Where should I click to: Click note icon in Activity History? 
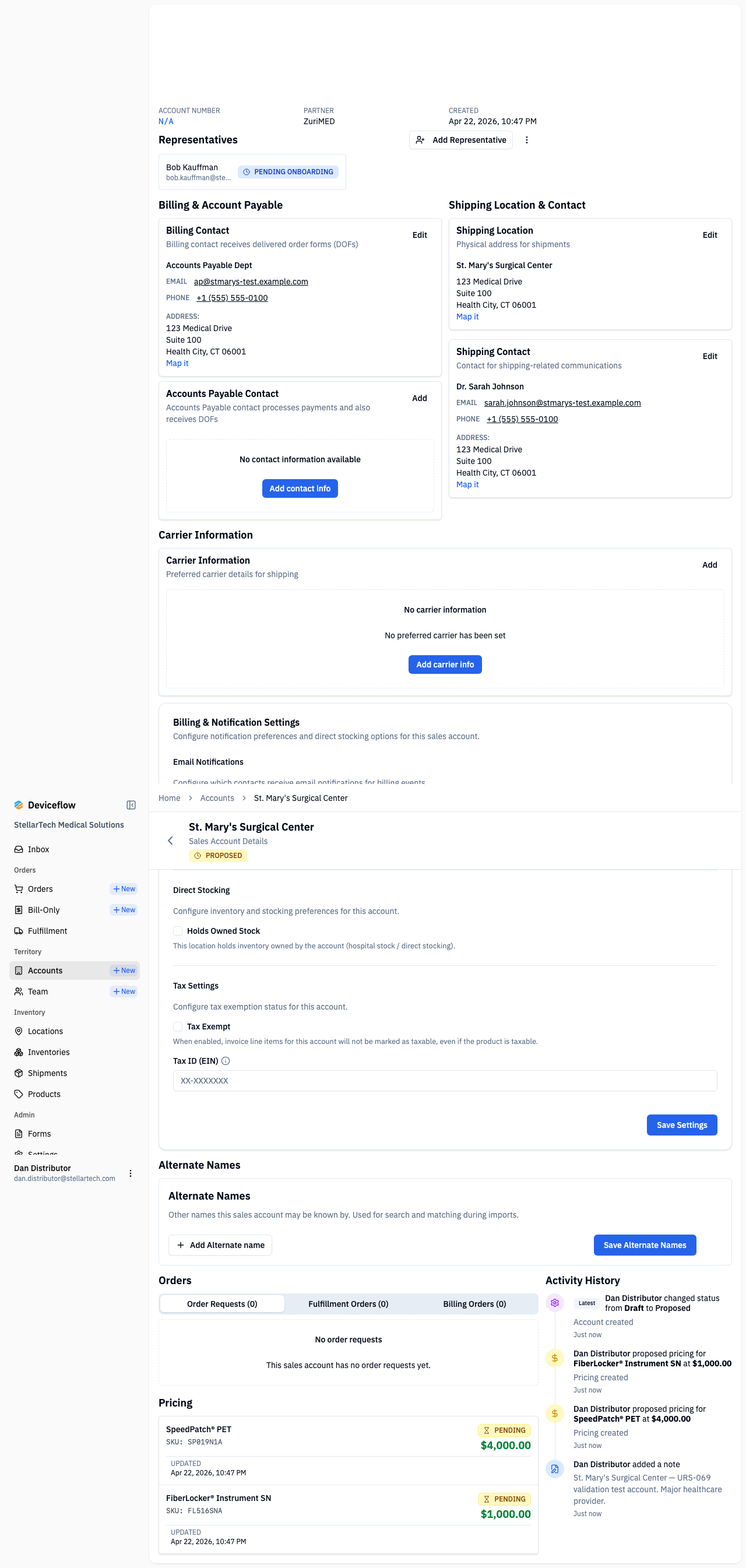(554, 1469)
